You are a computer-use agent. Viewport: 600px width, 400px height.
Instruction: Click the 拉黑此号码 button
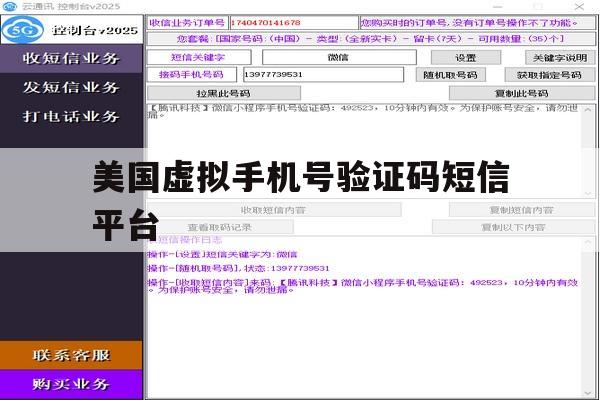223,93
